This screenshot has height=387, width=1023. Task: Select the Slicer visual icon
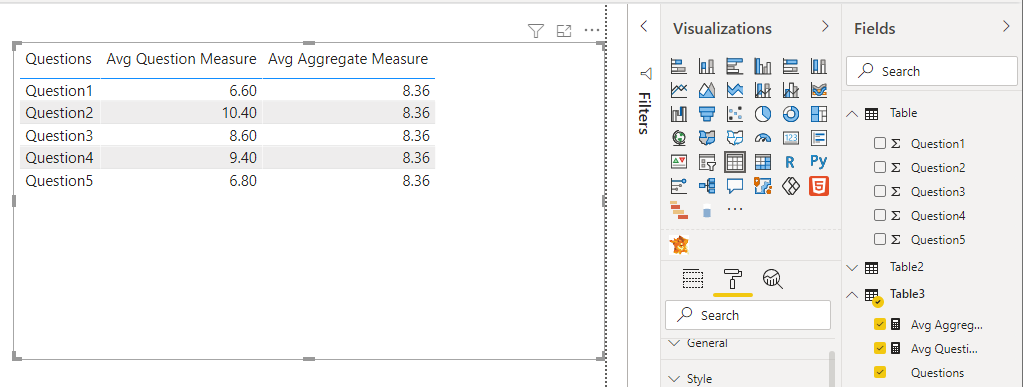707,162
